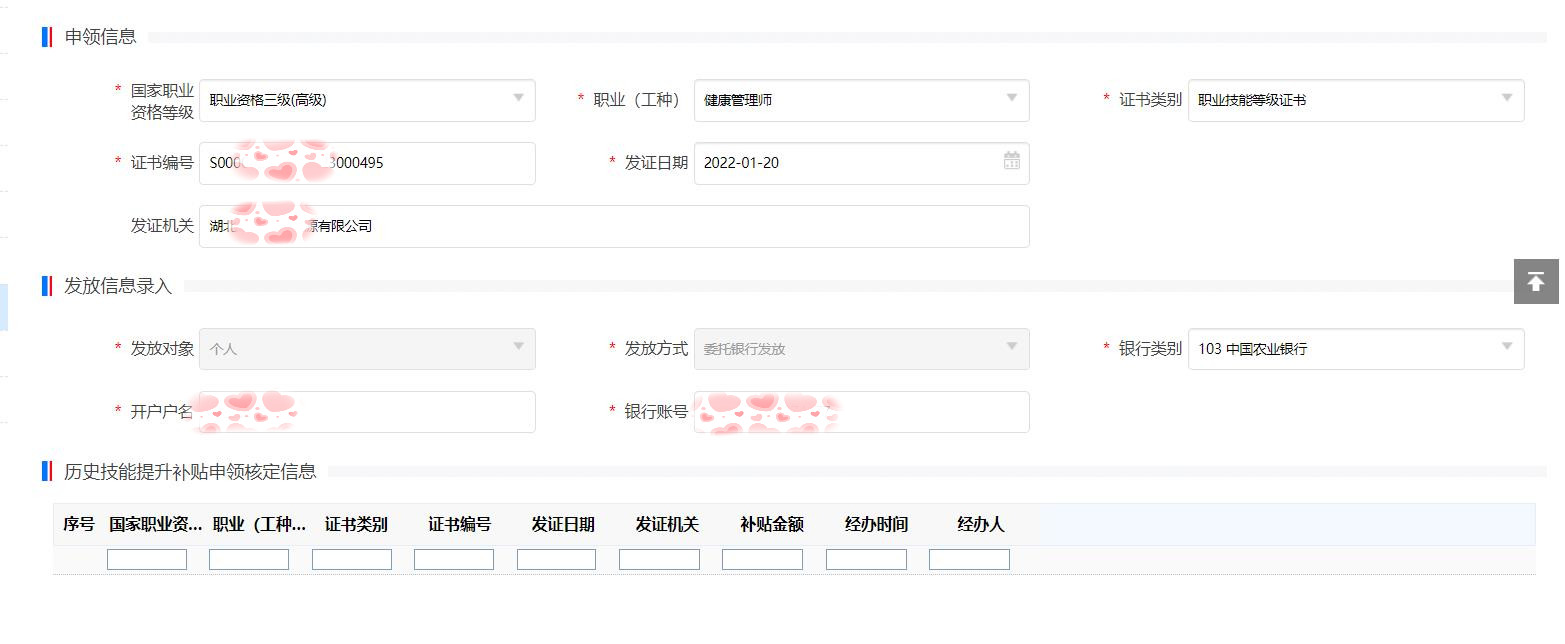The width and height of the screenshot is (1565, 644).
Task: Click the 国家职业资格 column filter box
Action: (147, 559)
